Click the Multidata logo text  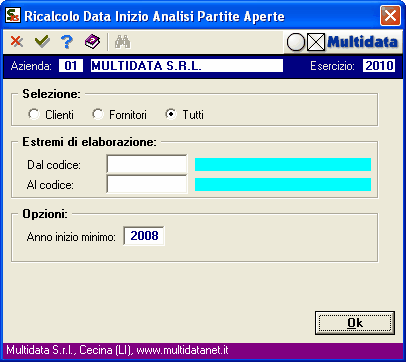[x=363, y=42]
